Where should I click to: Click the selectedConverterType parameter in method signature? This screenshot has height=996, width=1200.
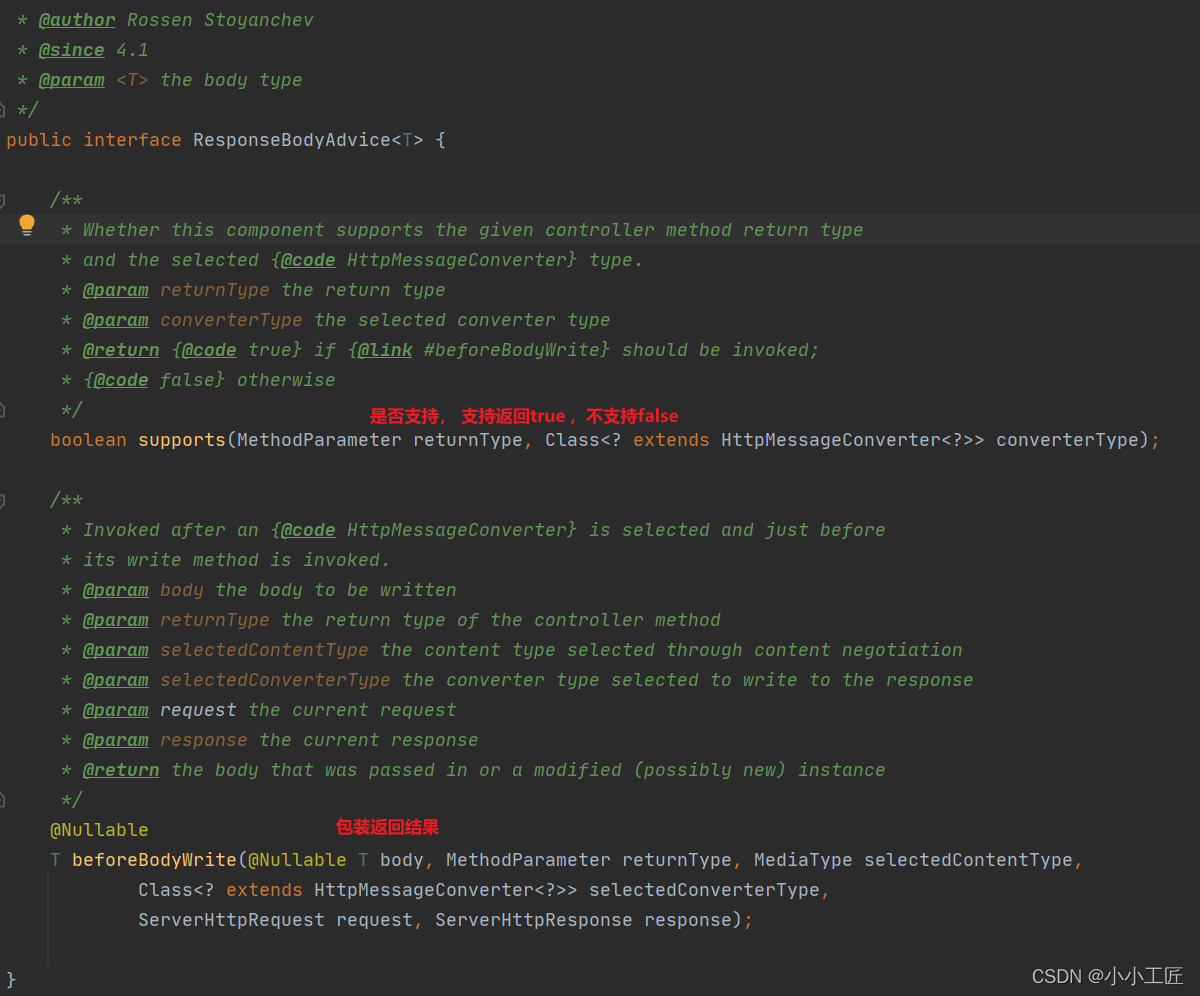click(704, 890)
